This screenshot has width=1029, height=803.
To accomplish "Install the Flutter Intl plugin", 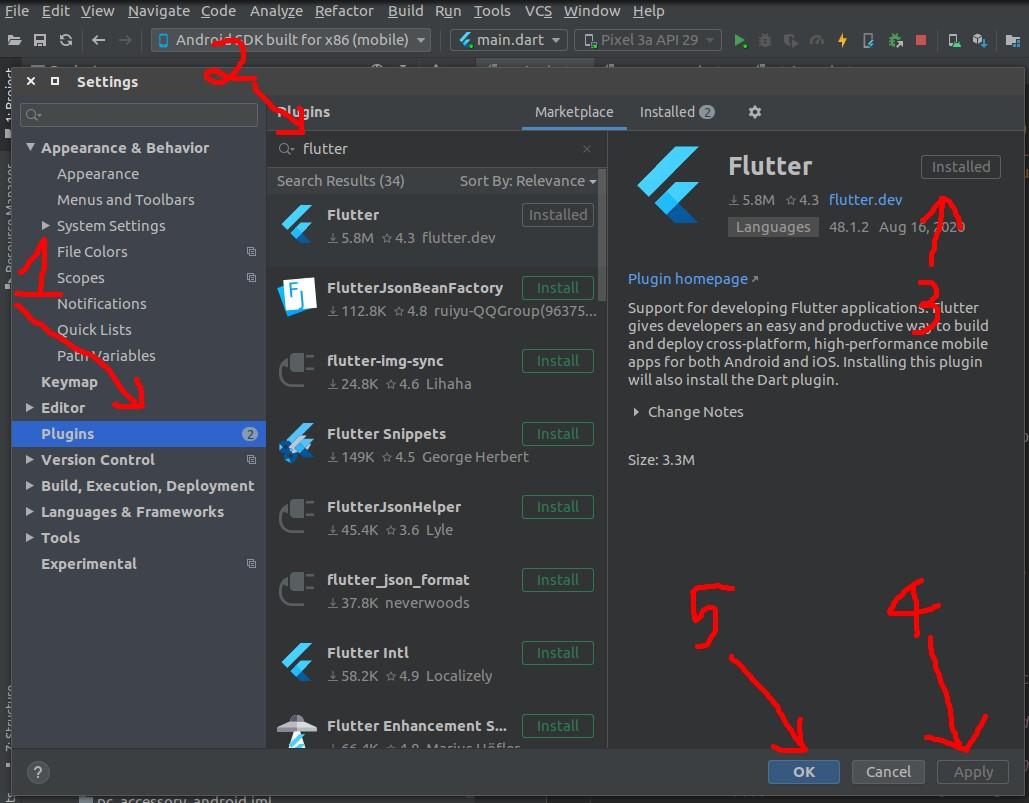I will pyautogui.click(x=558, y=653).
